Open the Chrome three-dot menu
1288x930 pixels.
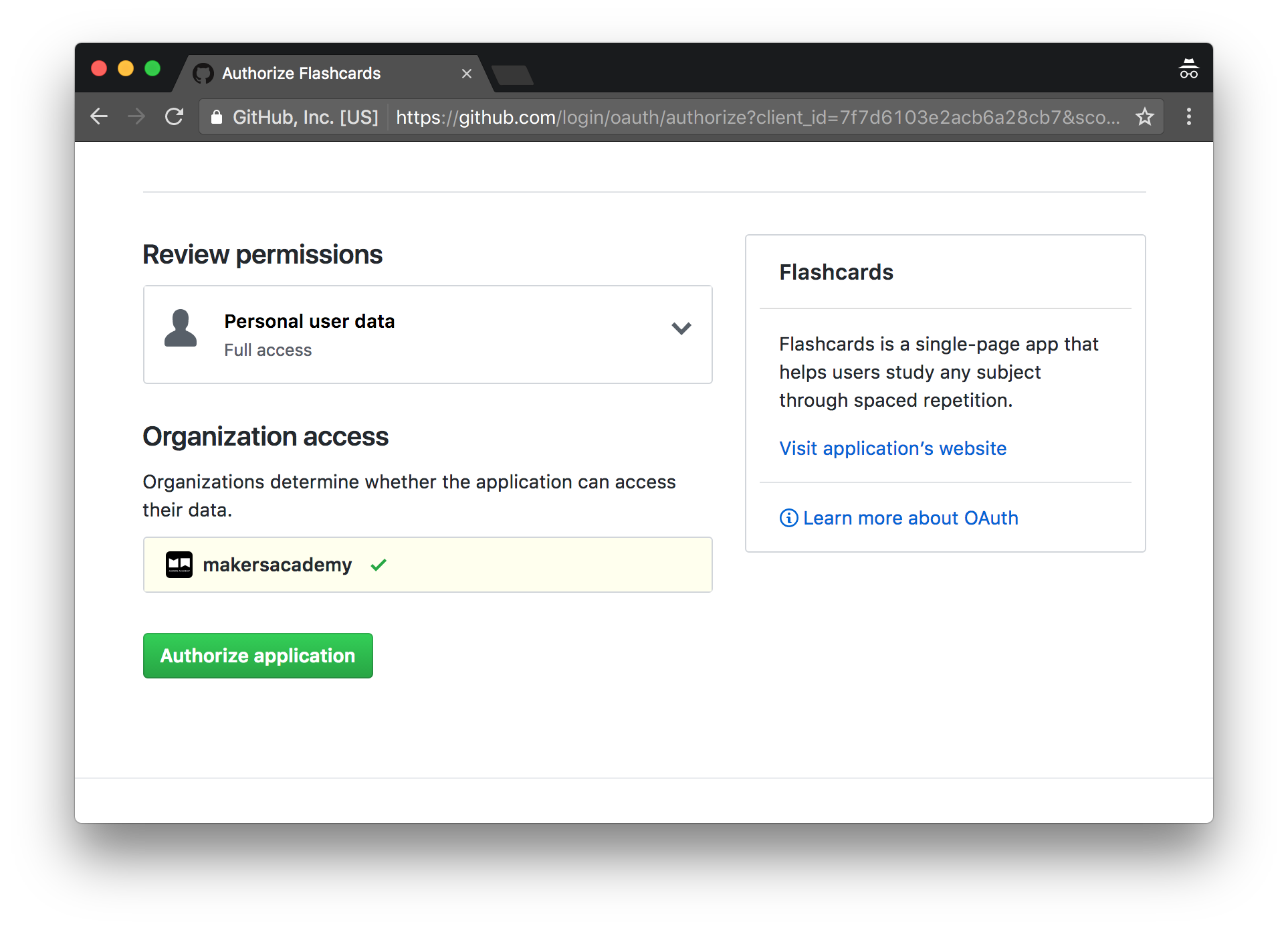(1188, 116)
